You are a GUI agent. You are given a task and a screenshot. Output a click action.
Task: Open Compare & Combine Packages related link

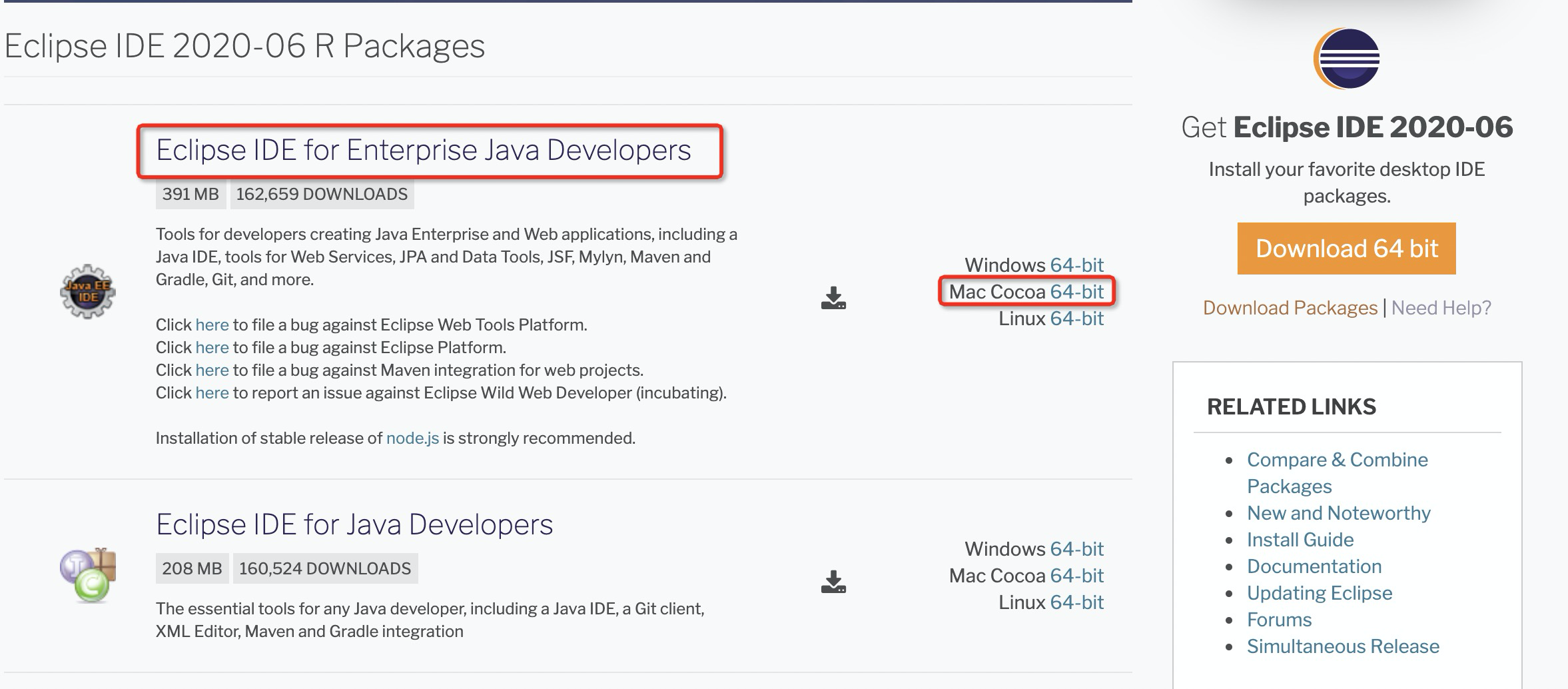[x=1337, y=460]
